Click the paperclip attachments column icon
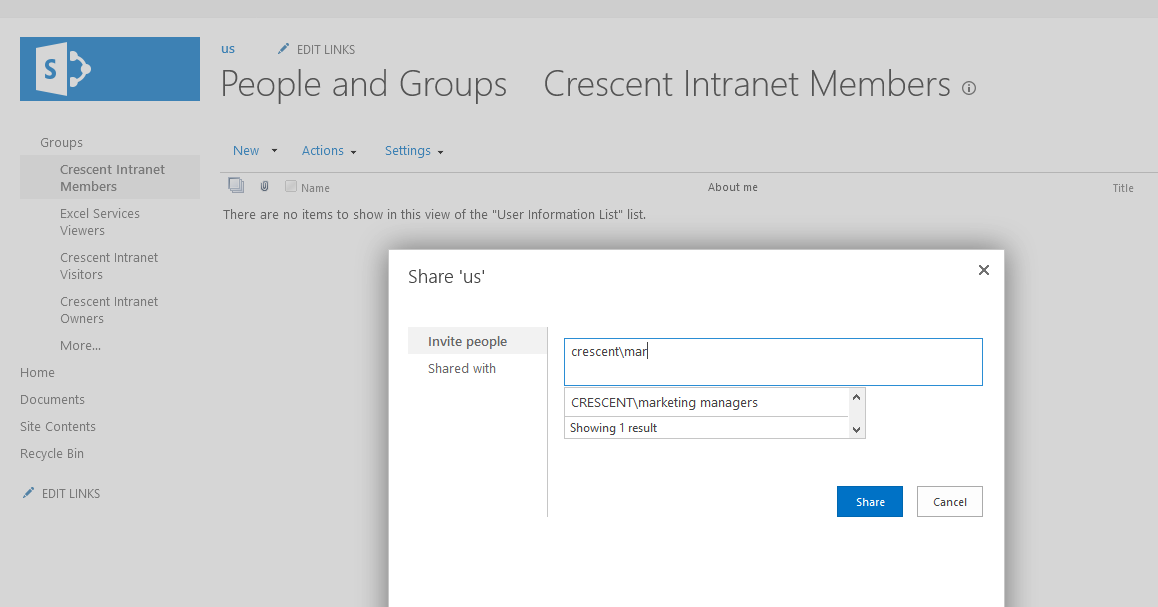 [263, 185]
